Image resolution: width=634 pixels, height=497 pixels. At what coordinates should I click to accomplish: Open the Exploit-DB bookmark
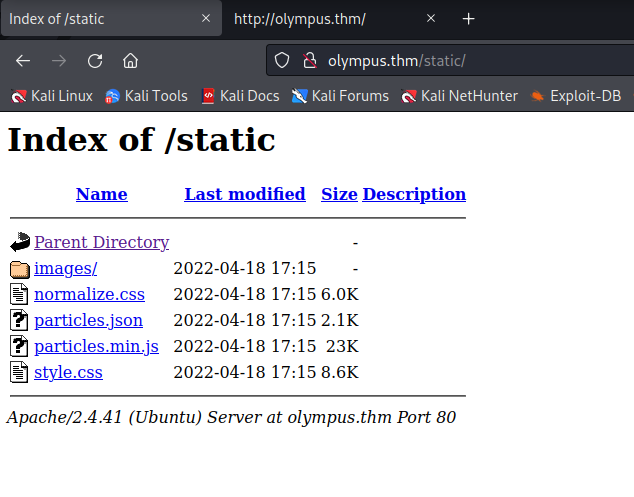click(x=575, y=96)
